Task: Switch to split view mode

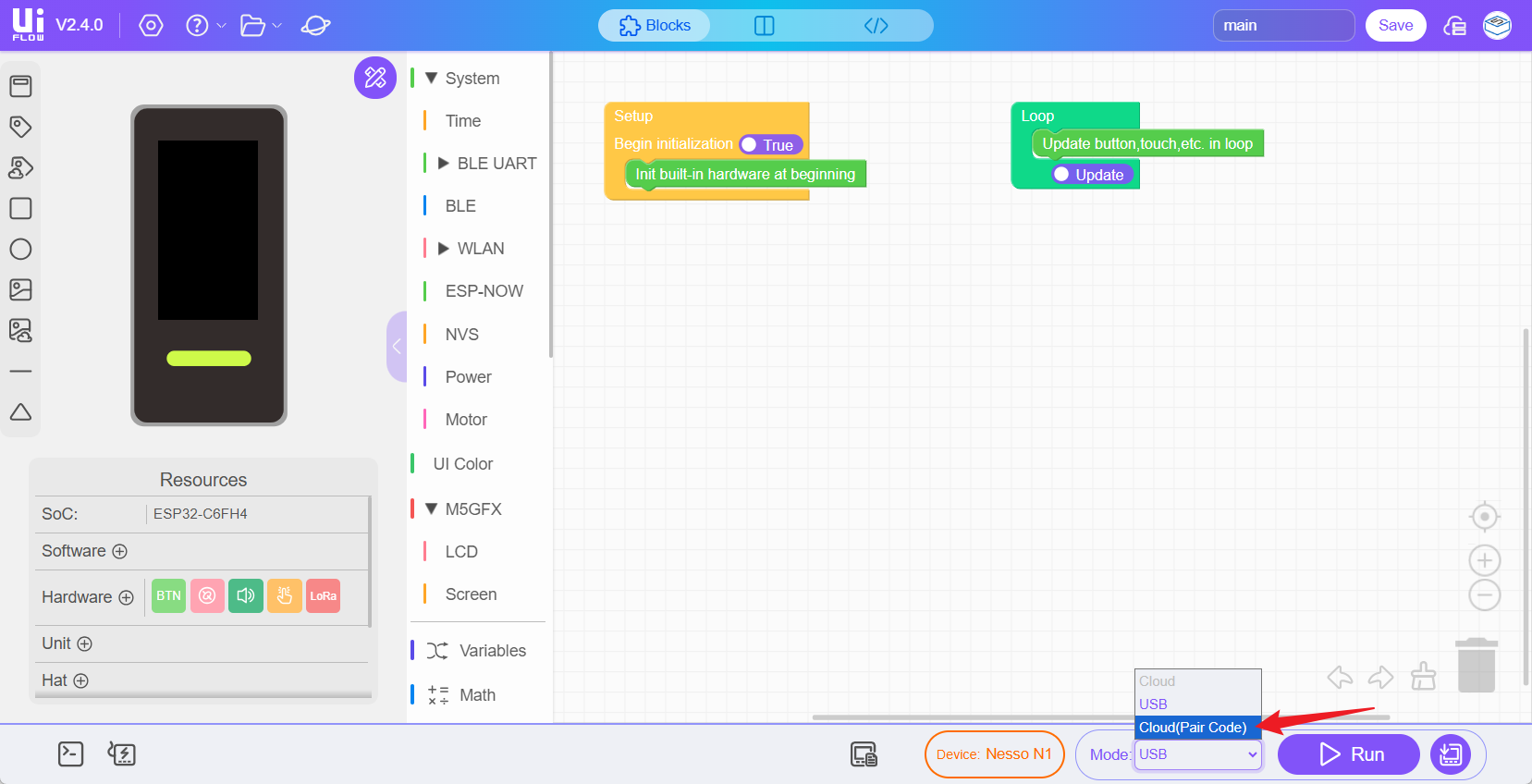Action: 764,26
